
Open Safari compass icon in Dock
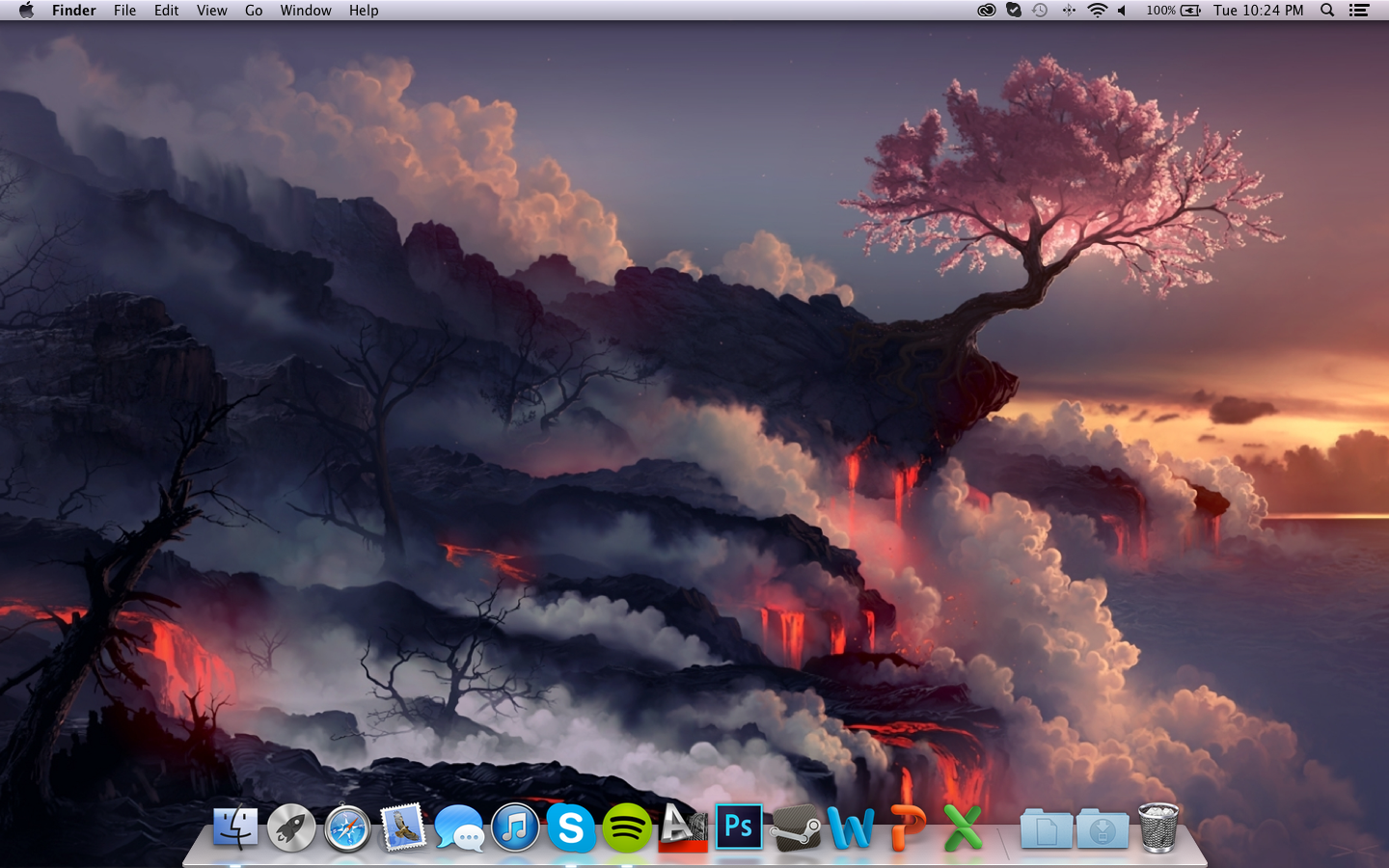pyautogui.click(x=347, y=828)
